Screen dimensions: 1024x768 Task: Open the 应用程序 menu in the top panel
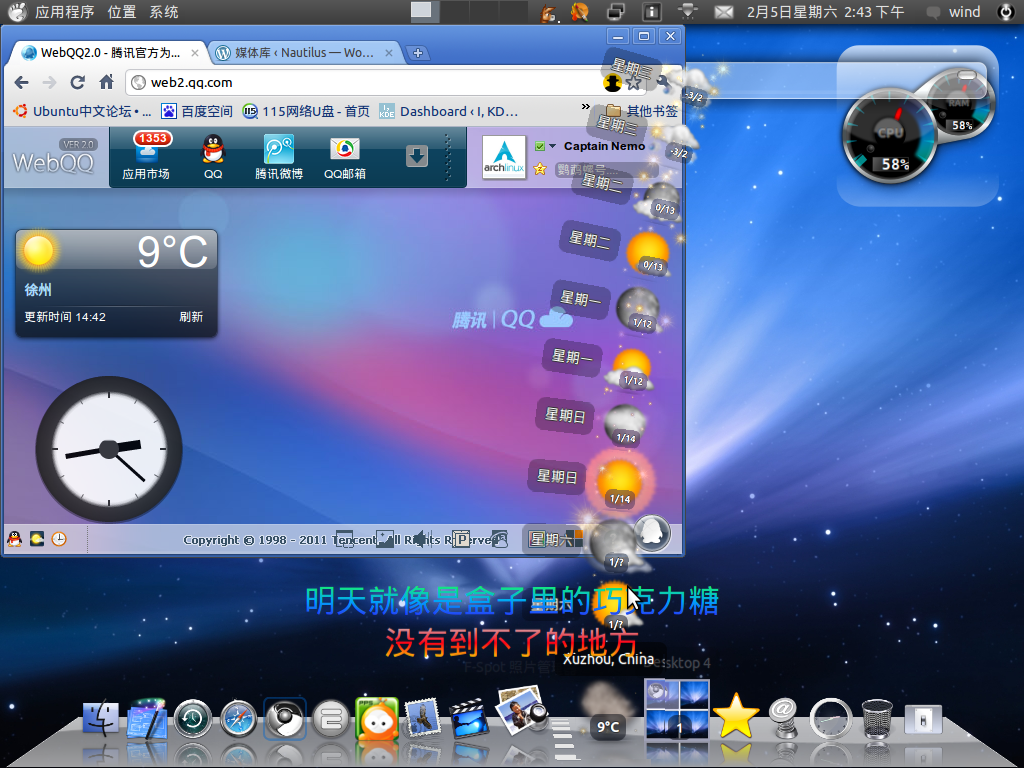(64, 12)
